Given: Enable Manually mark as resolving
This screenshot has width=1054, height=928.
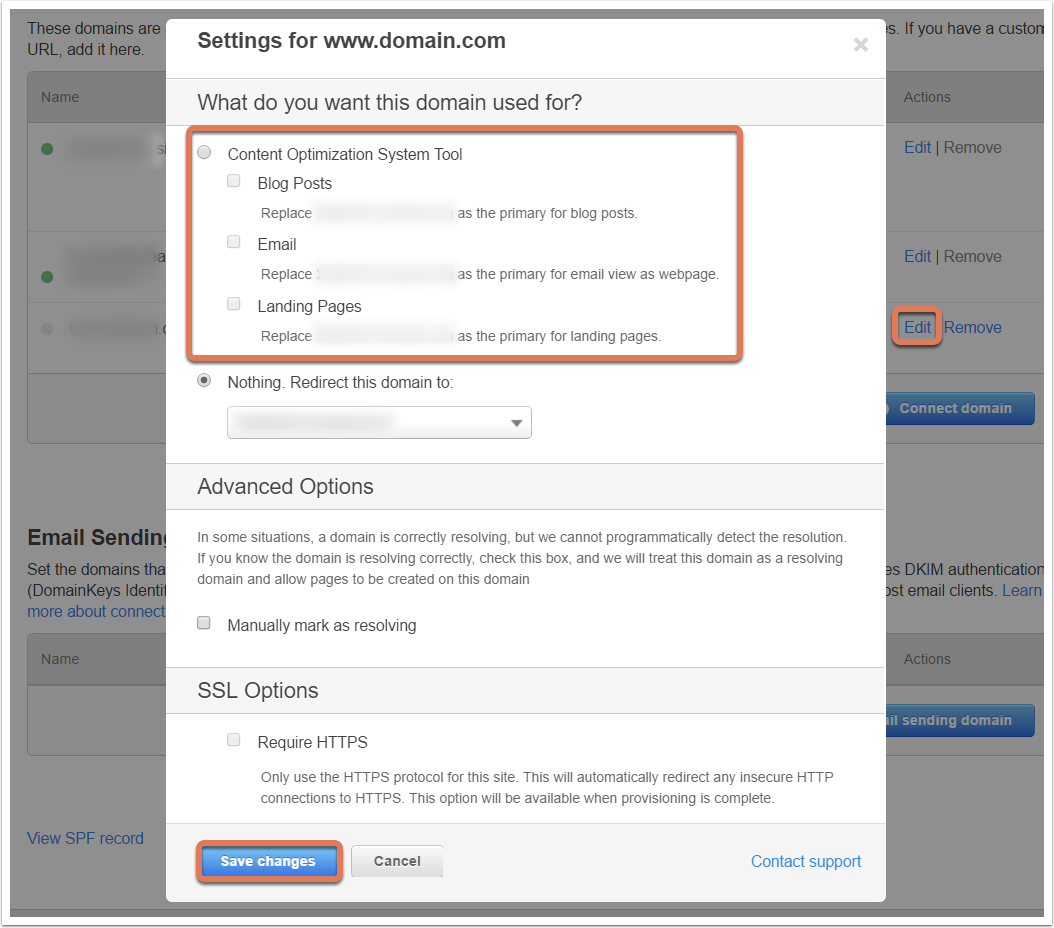Looking at the screenshot, I should (x=204, y=623).
